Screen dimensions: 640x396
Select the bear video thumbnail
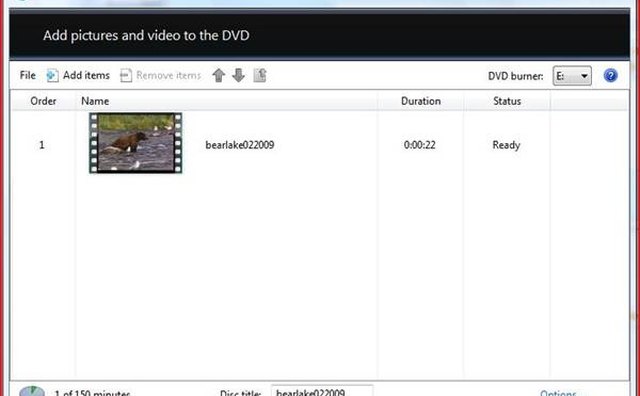136,143
